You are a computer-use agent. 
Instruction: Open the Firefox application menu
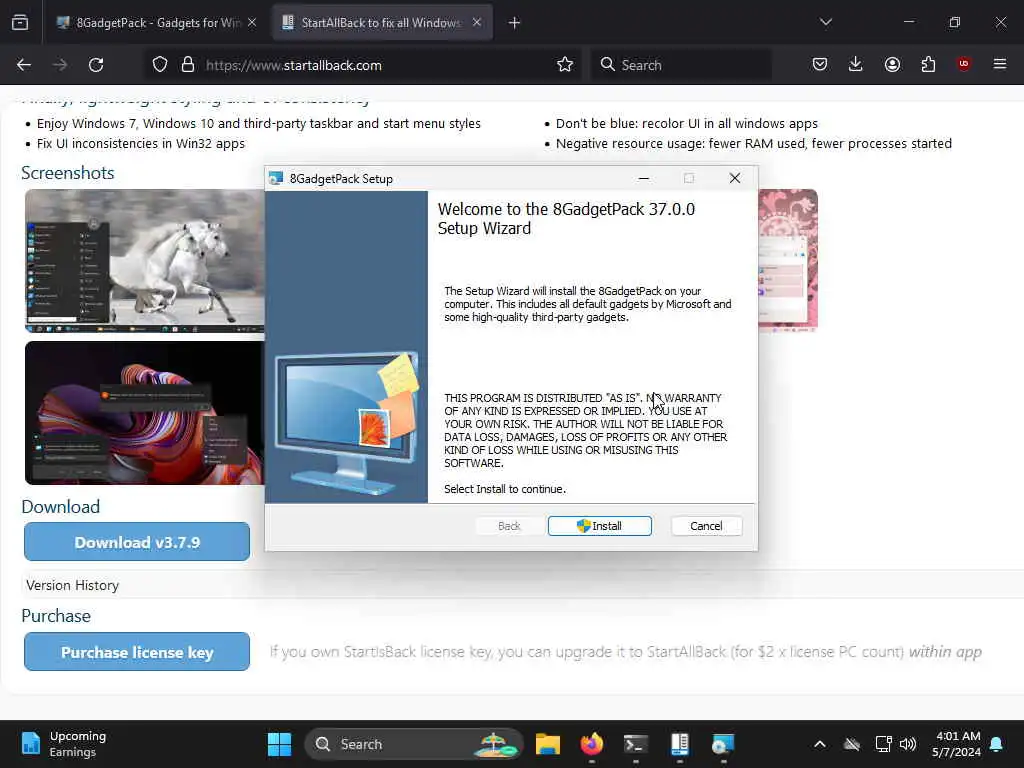1000,64
